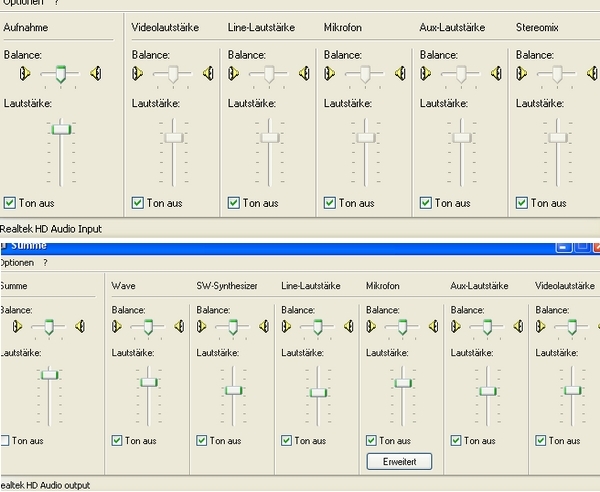This screenshot has width=600, height=492.
Task: Toggle Ton aus under input Mikrofon
Action: pos(330,202)
